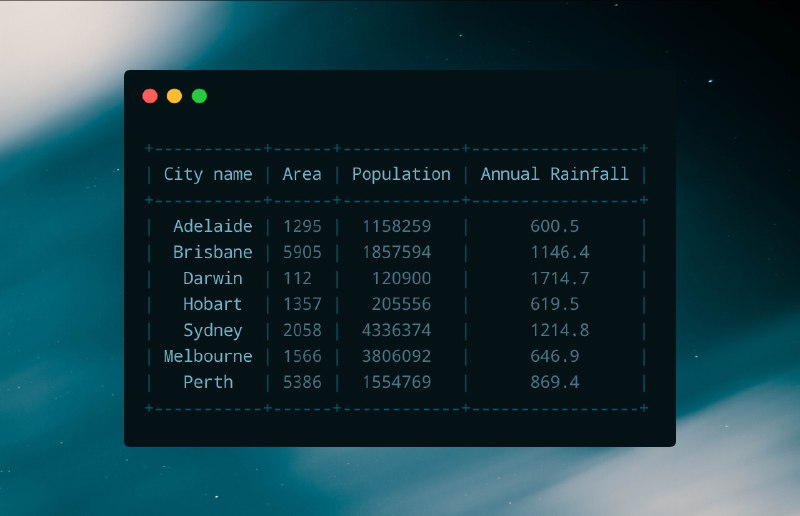Click the city name 'Melbourne'

tap(208, 356)
